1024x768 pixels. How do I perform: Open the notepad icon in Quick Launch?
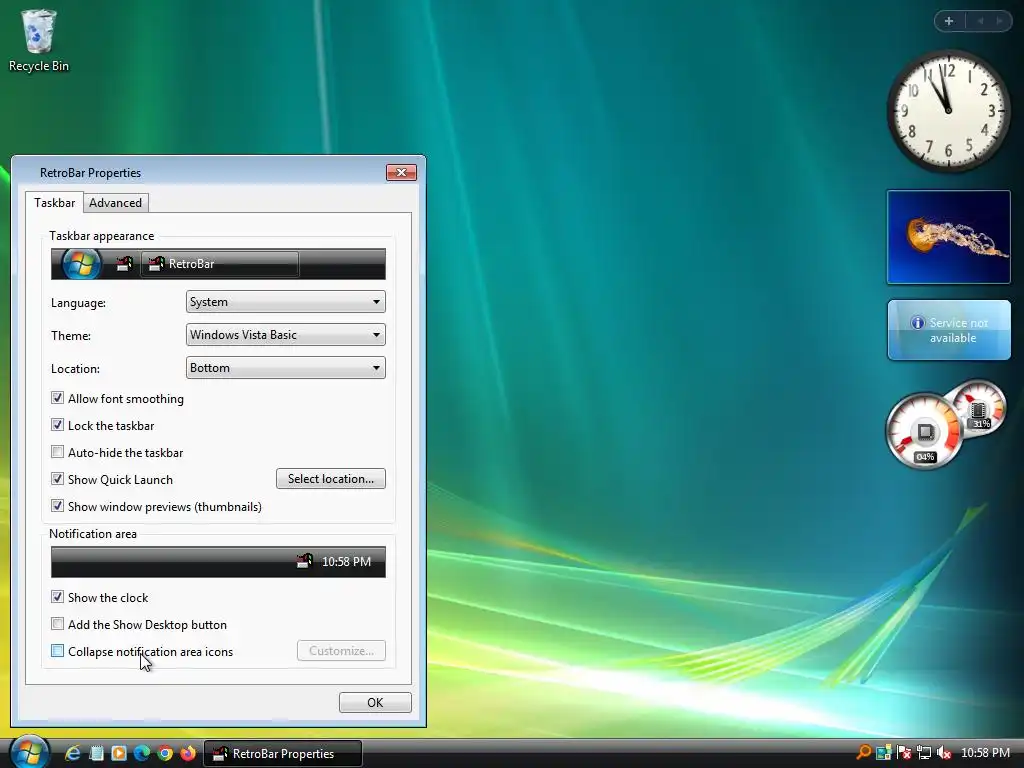(96, 753)
